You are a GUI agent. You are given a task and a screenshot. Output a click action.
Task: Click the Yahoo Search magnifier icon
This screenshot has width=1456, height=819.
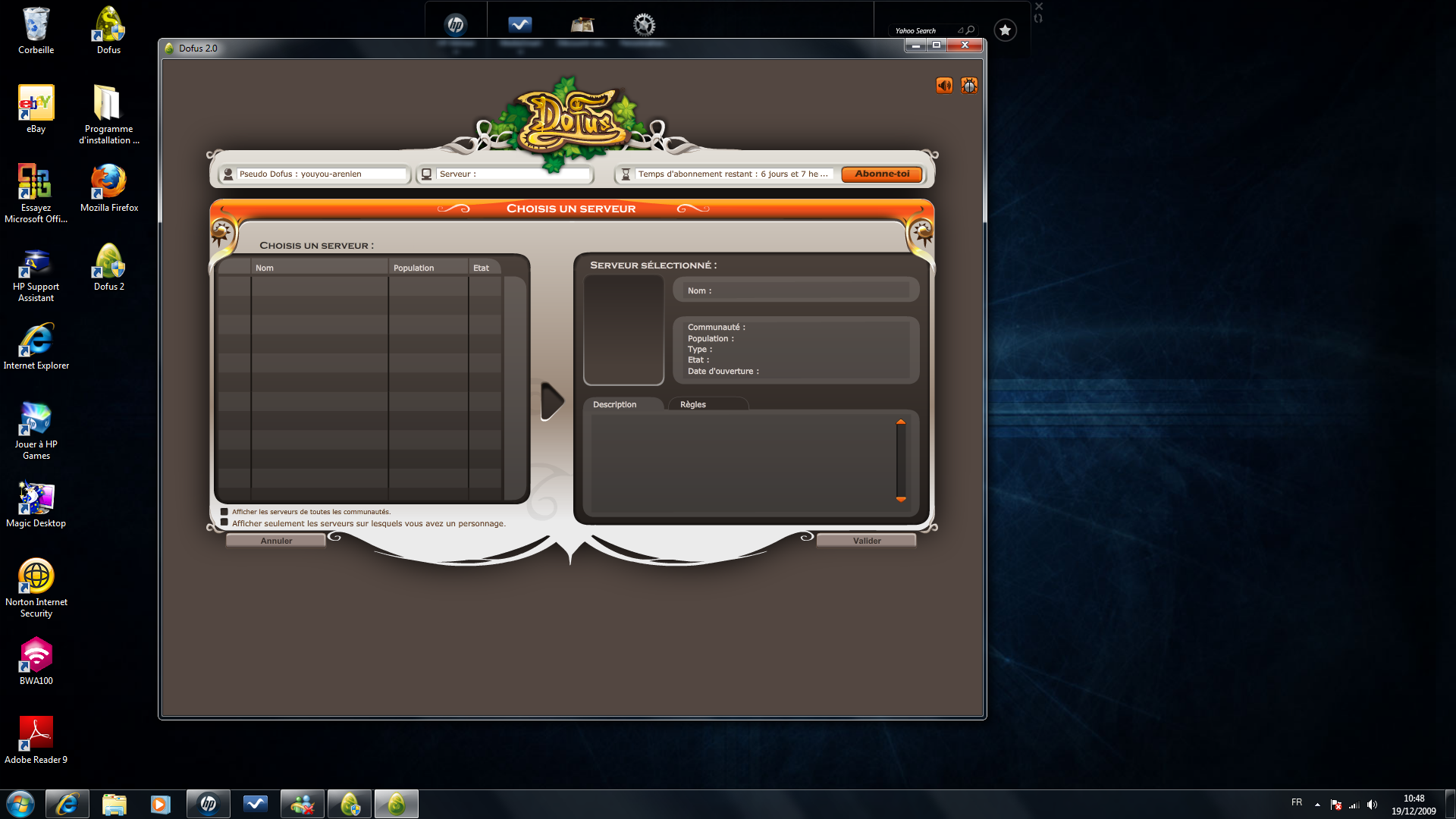click(x=970, y=30)
